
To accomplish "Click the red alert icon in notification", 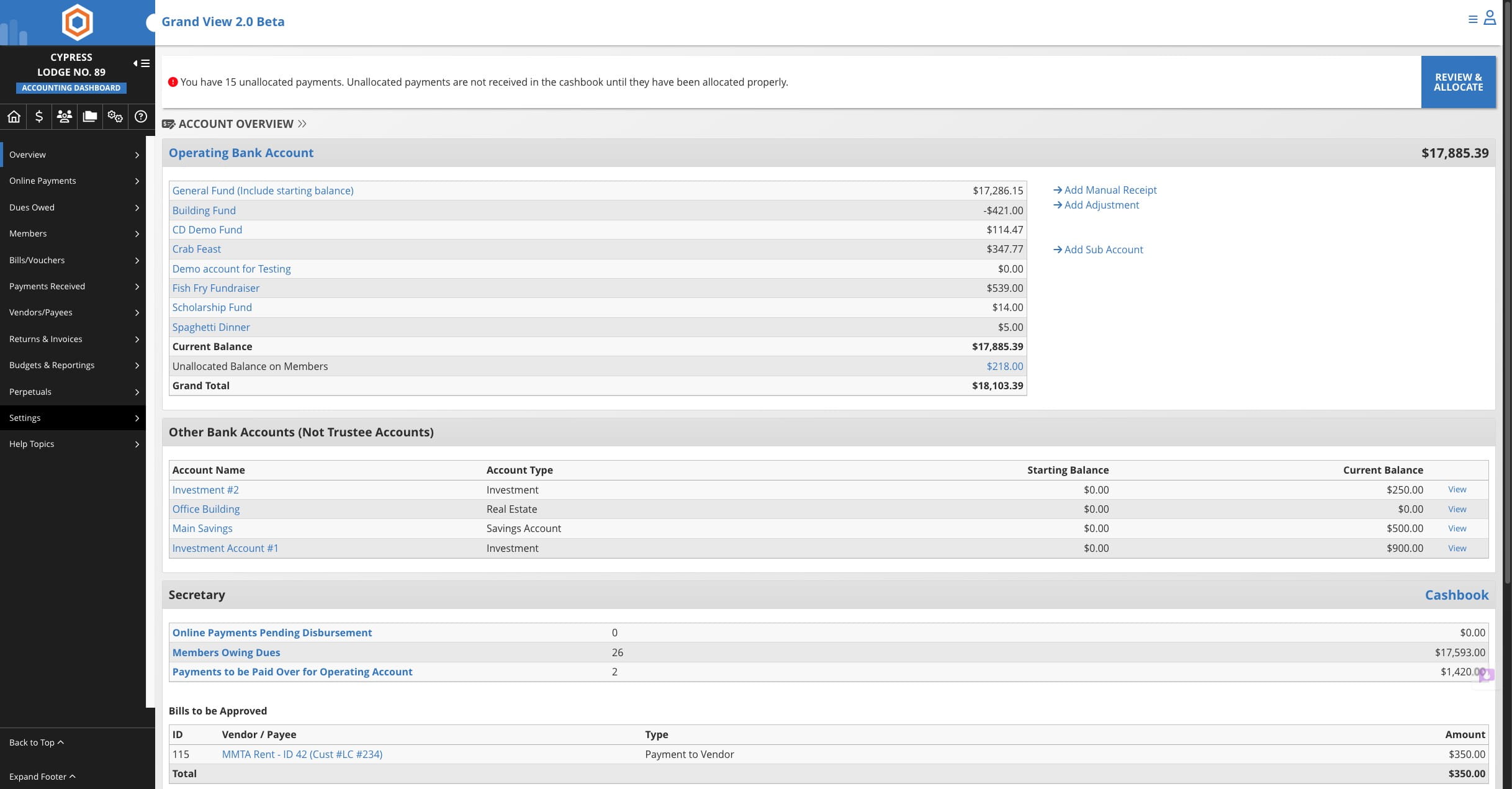I will 173,82.
